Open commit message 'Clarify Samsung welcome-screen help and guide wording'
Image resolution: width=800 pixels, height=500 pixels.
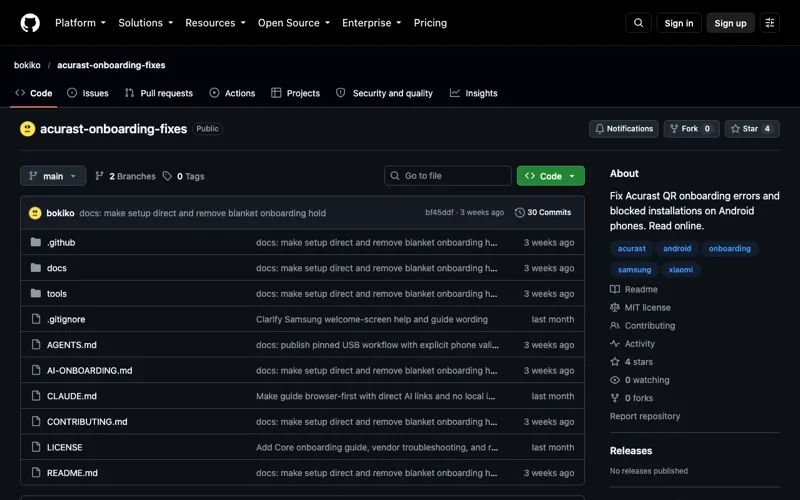coord(372,319)
